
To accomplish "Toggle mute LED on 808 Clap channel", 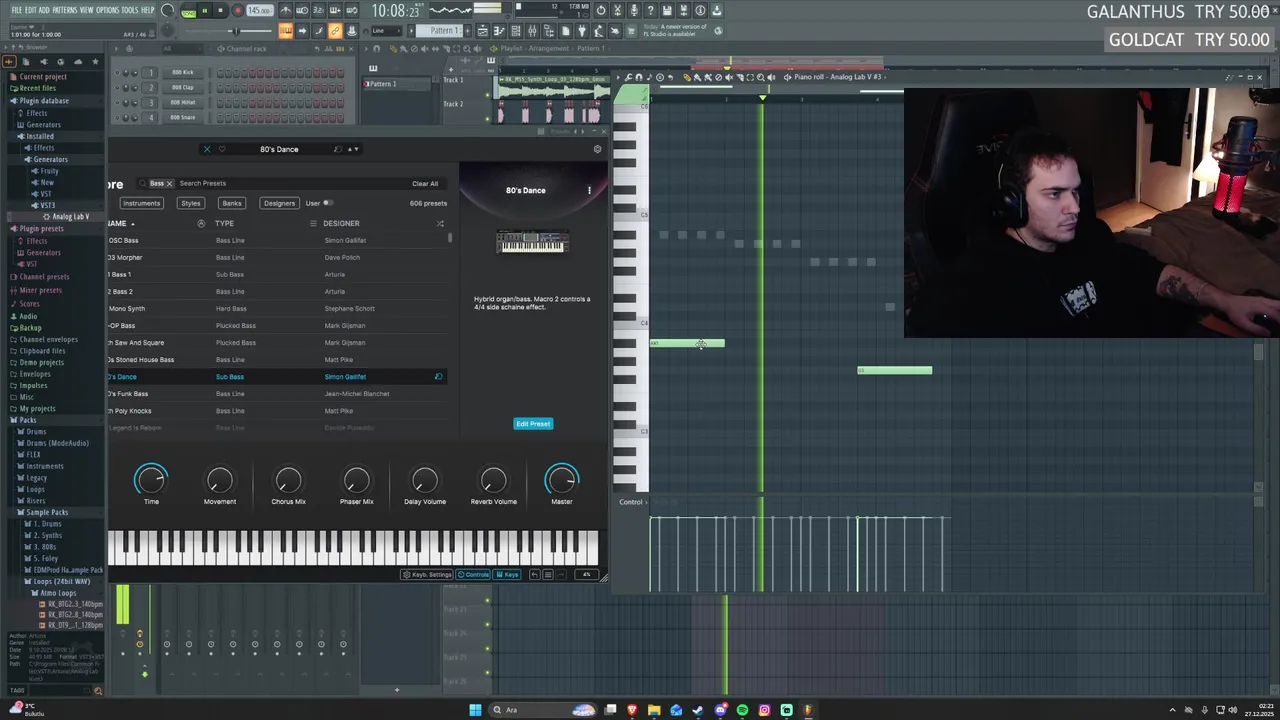I will click(119, 87).
